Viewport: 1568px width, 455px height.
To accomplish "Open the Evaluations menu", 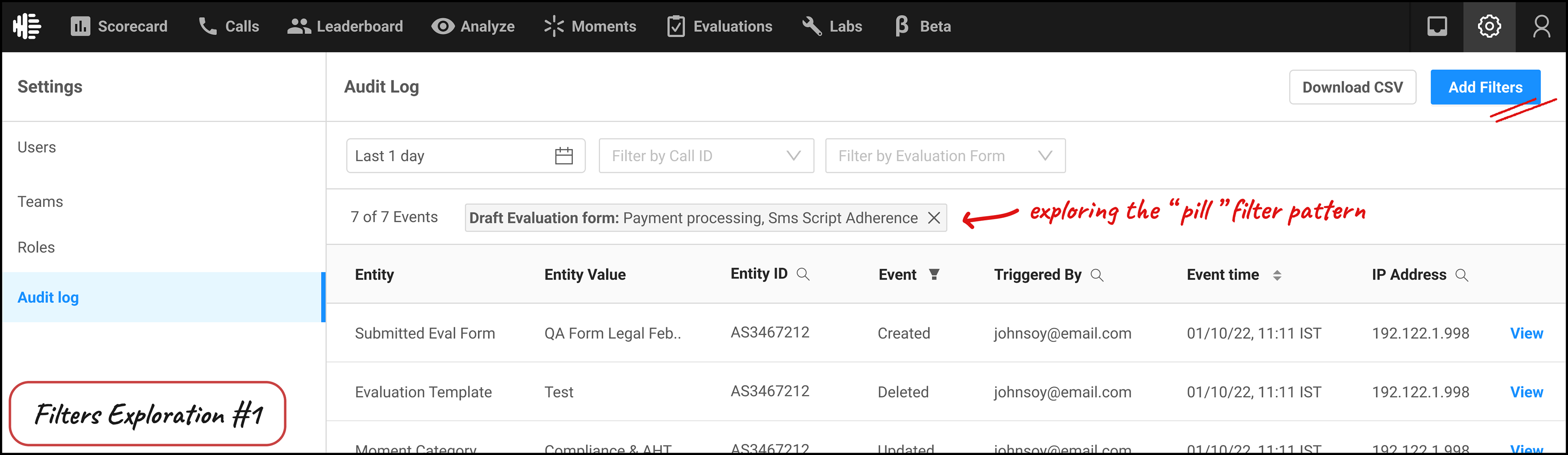I will (719, 26).
